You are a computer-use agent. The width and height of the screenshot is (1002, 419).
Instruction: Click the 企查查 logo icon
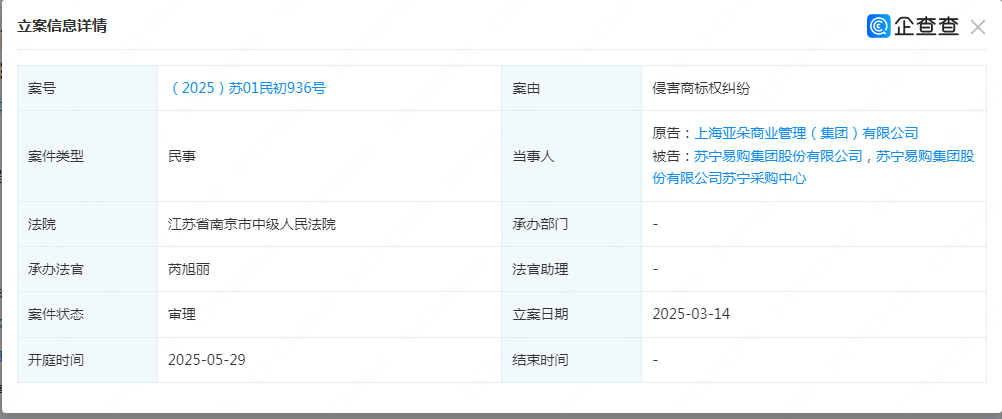coord(879,26)
